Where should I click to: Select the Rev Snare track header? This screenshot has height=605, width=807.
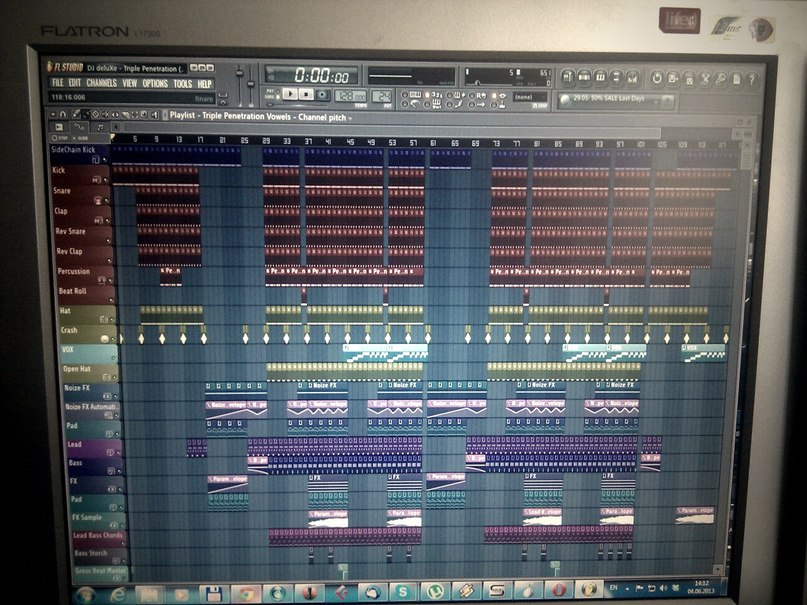coord(84,235)
